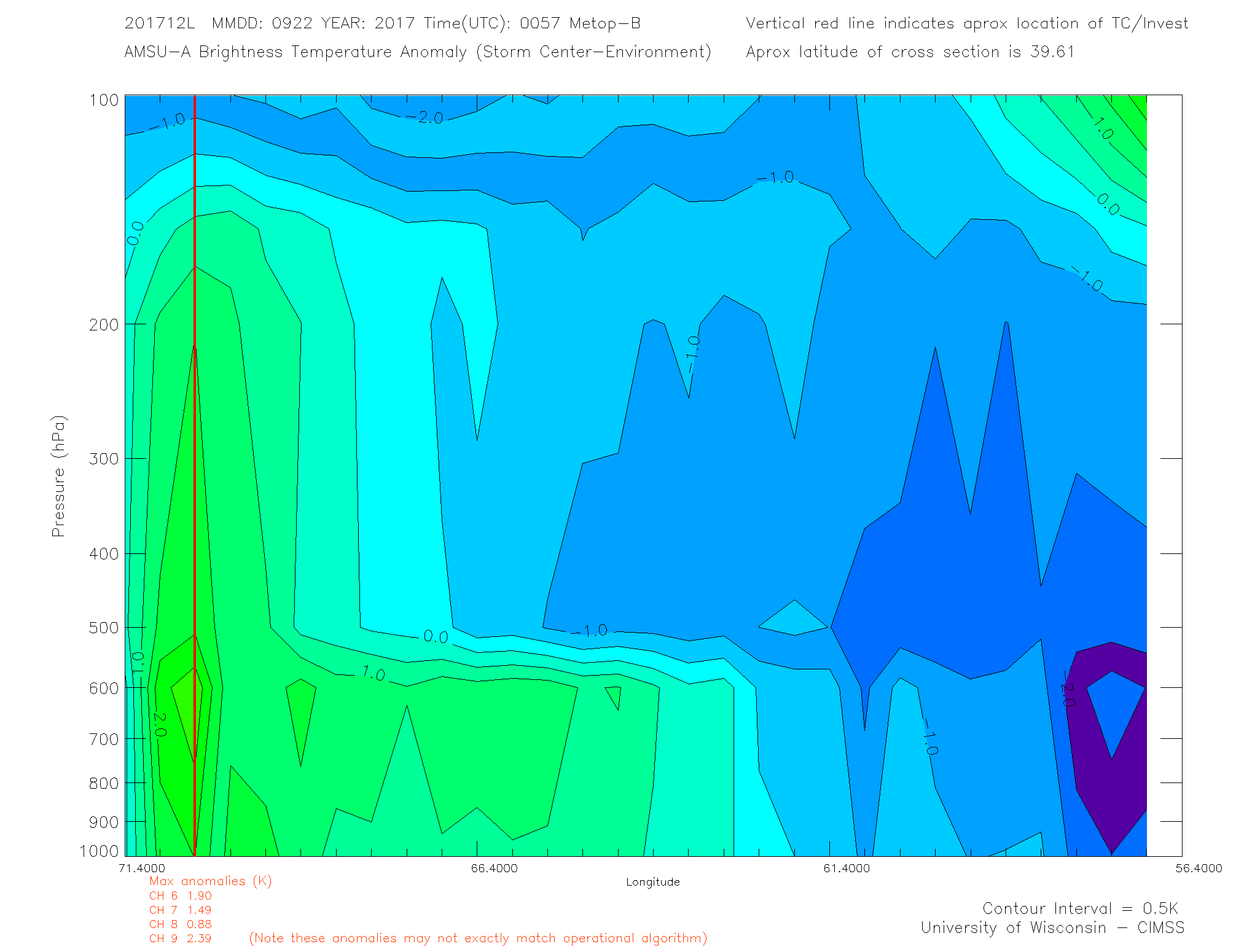The width and height of the screenshot is (1244, 952).
Task: Click the 2.0 contour label near storm center
Action: (x=159, y=724)
